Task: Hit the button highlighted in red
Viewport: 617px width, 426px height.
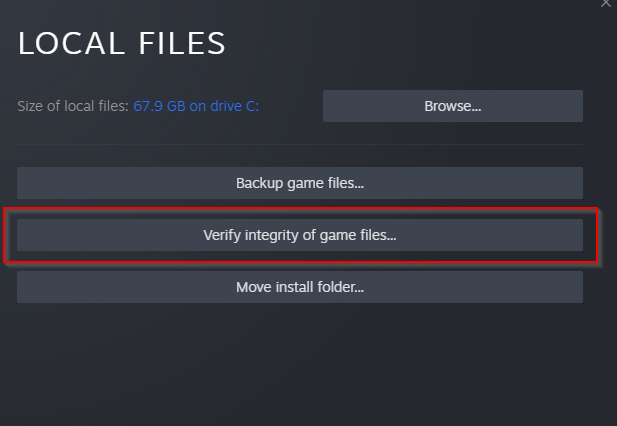Action: pyautogui.click(x=299, y=235)
